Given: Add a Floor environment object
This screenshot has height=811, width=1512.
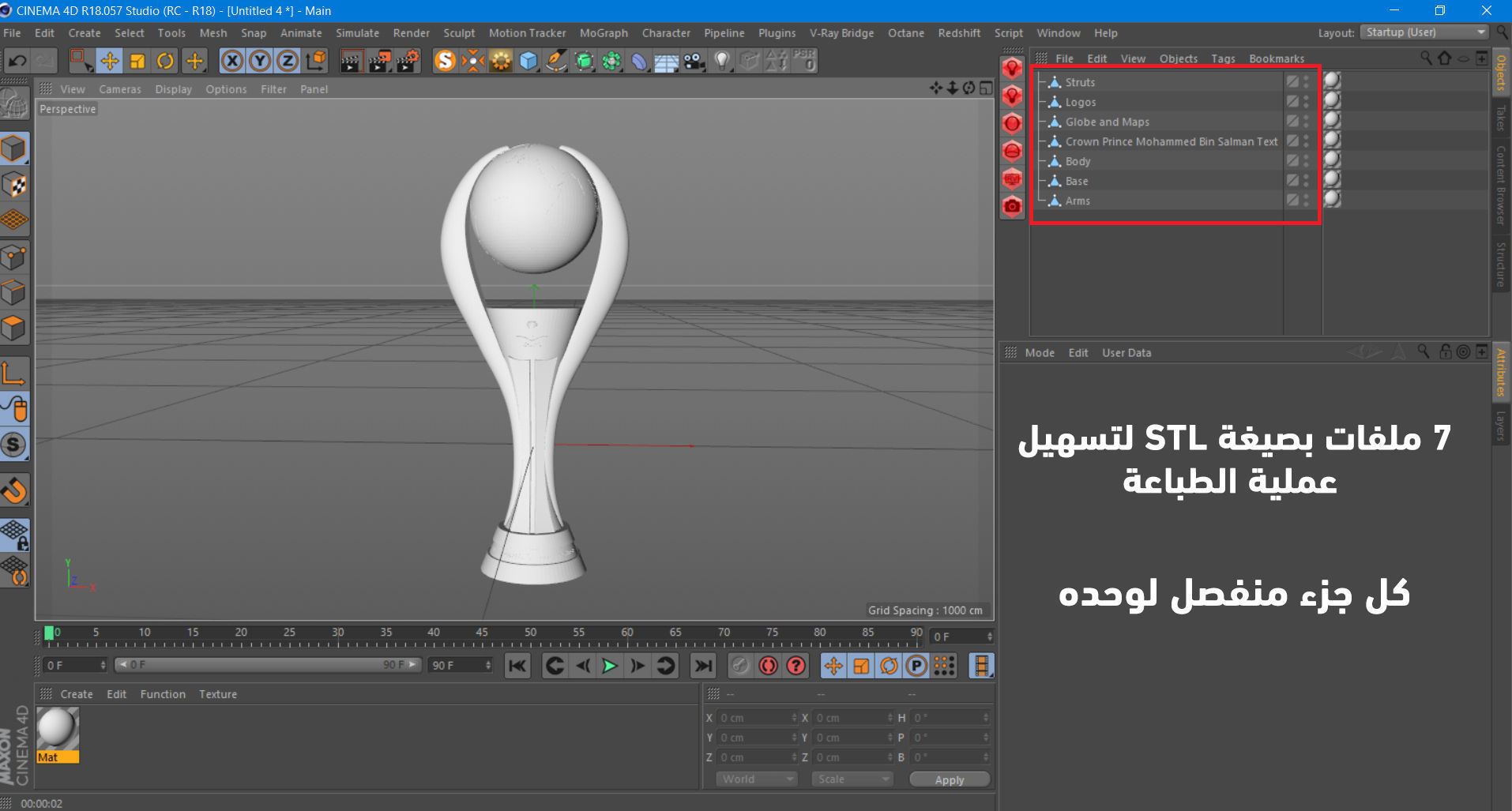Looking at the screenshot, I should pyautogui.click(x=666, y=61).
